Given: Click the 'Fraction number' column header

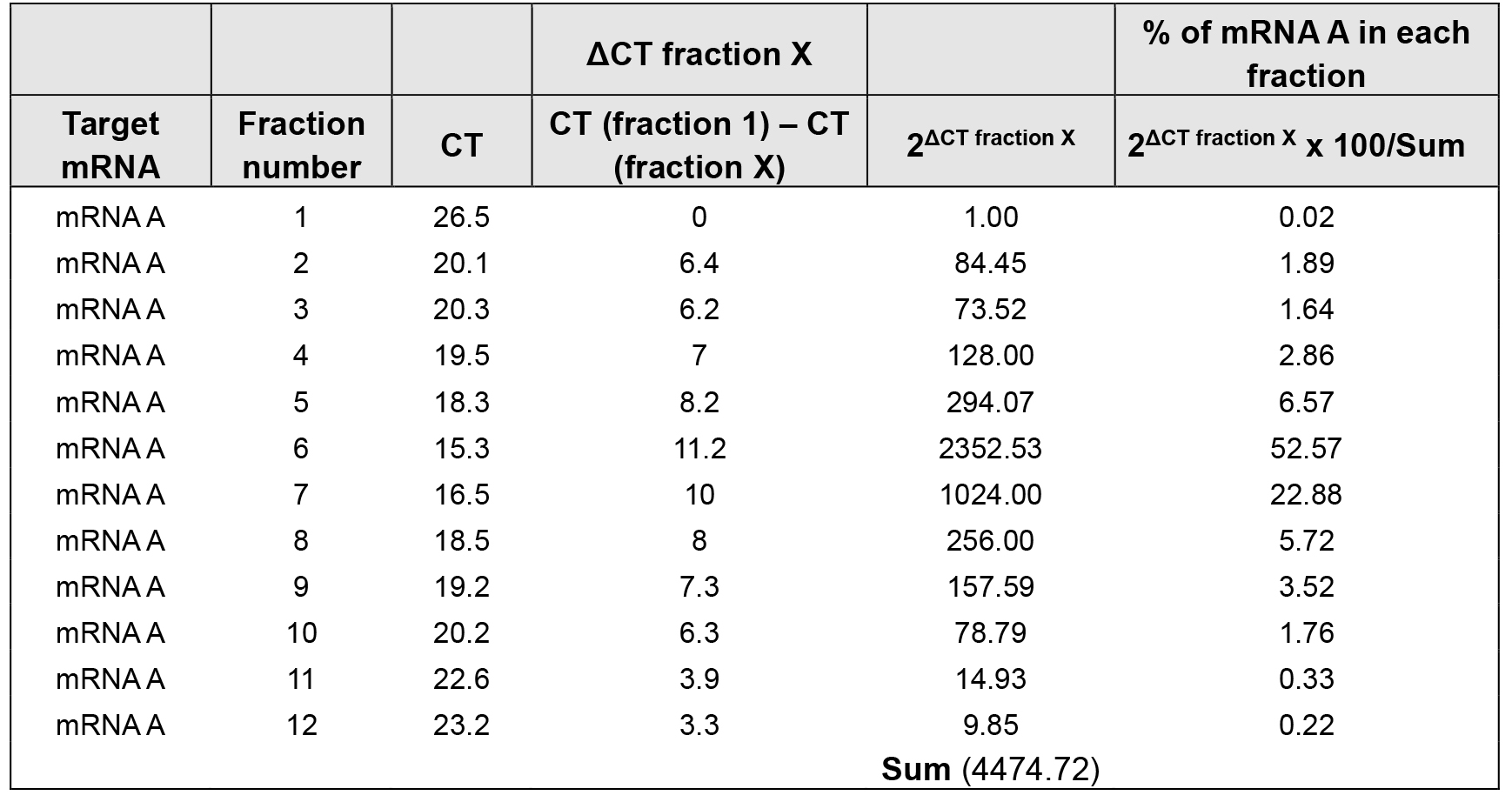Looking at the screenshot, I should (x=301, y=145).
